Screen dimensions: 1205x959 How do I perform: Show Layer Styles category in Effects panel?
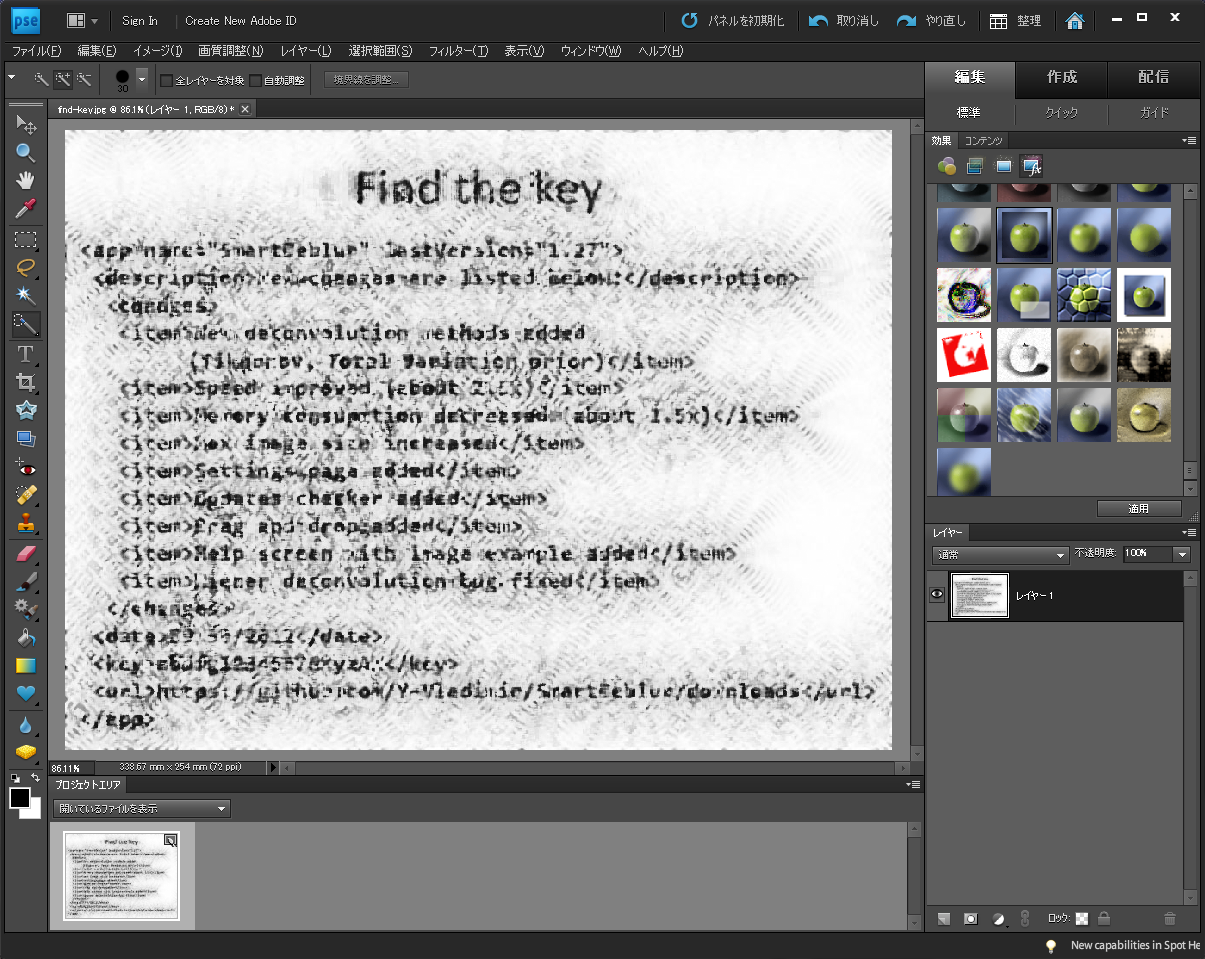pyautogui.click(x=975, y=166)
